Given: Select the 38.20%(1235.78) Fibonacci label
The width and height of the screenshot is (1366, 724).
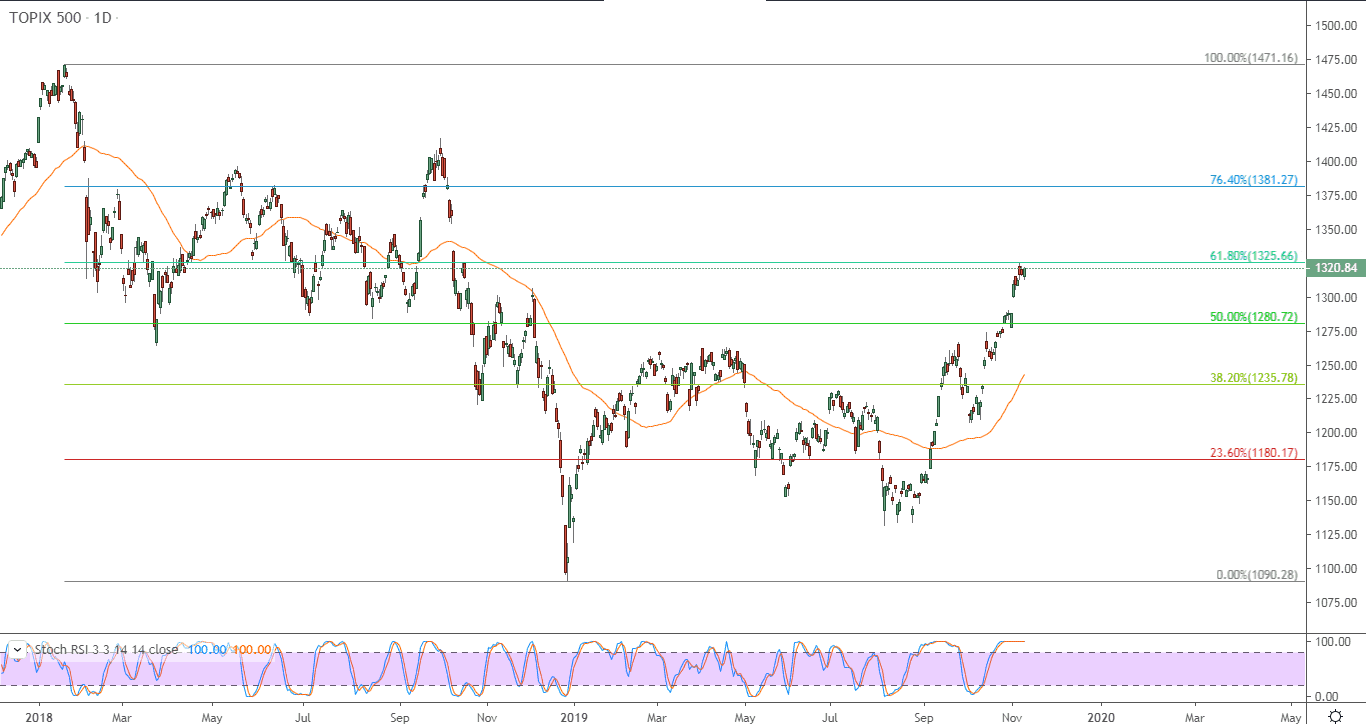Looking at the screenshot, I should click(1254, 378).
